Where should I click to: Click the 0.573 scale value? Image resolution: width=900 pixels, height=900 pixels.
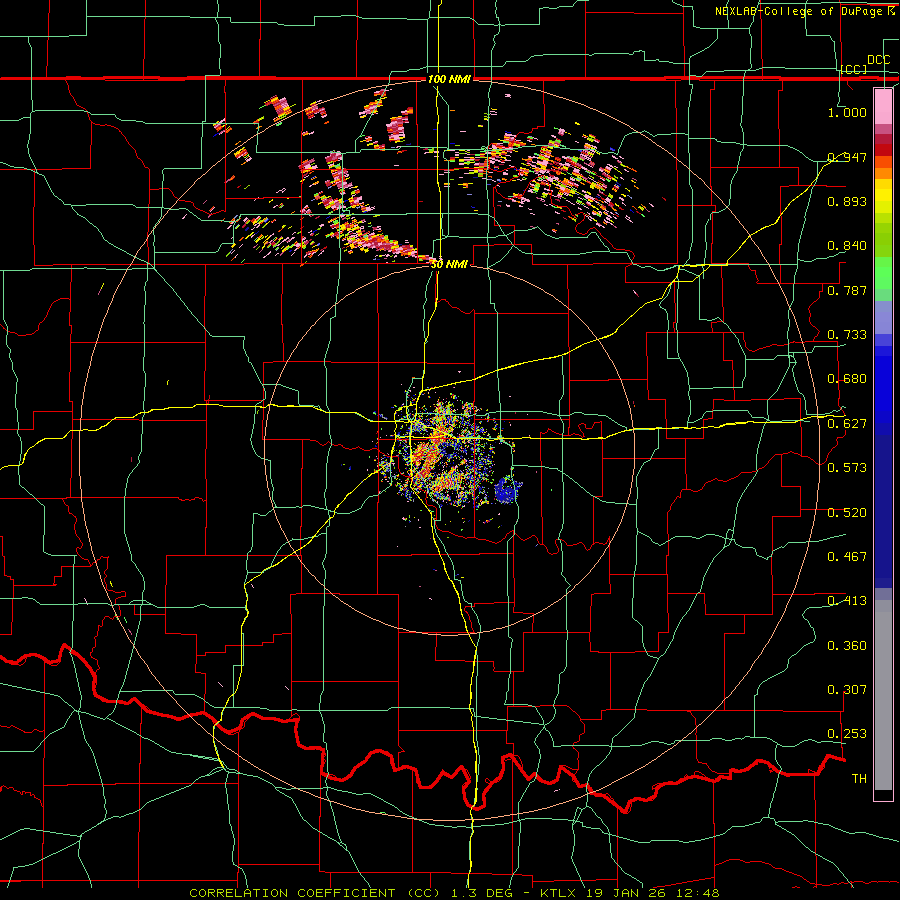click(847, 468)
